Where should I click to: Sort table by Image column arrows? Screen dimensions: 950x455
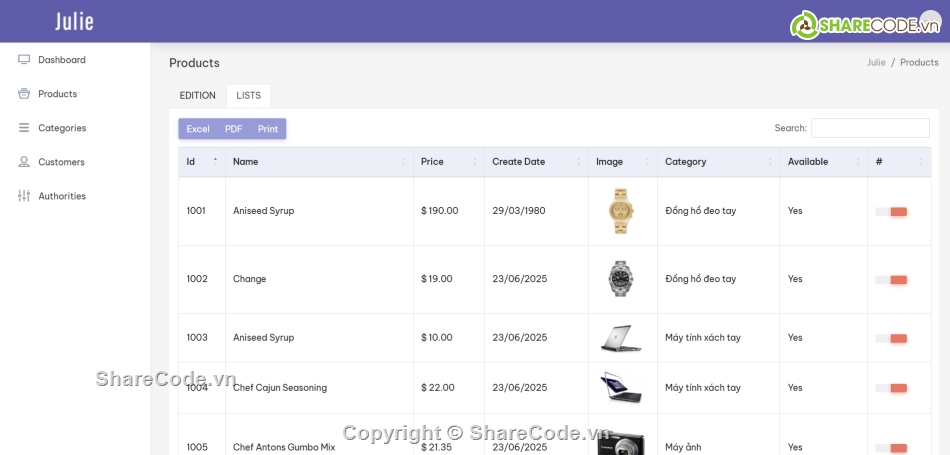pyautogui.click(x=647, y=162)
